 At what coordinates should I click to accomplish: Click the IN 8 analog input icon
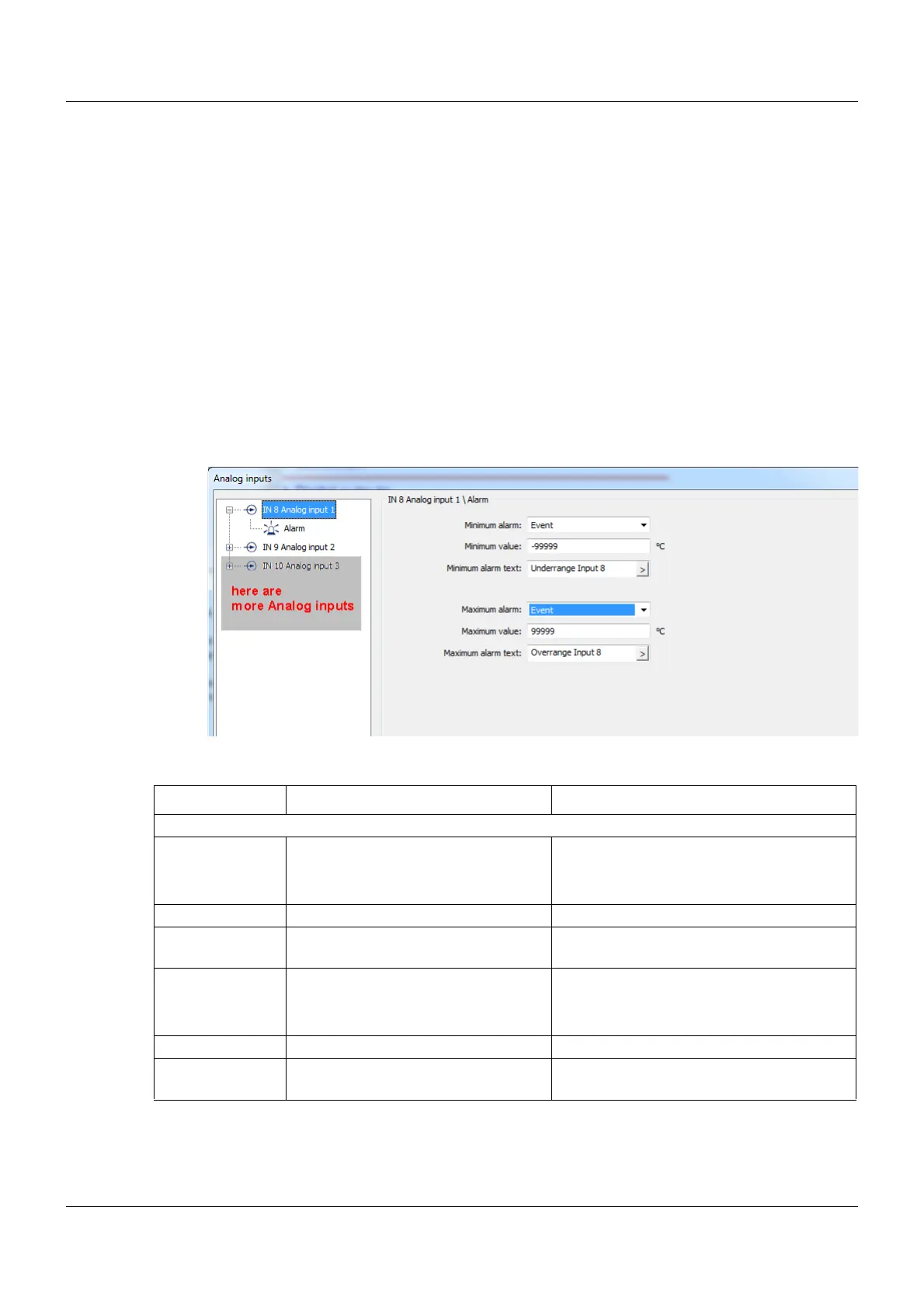[x=251, y=510]
